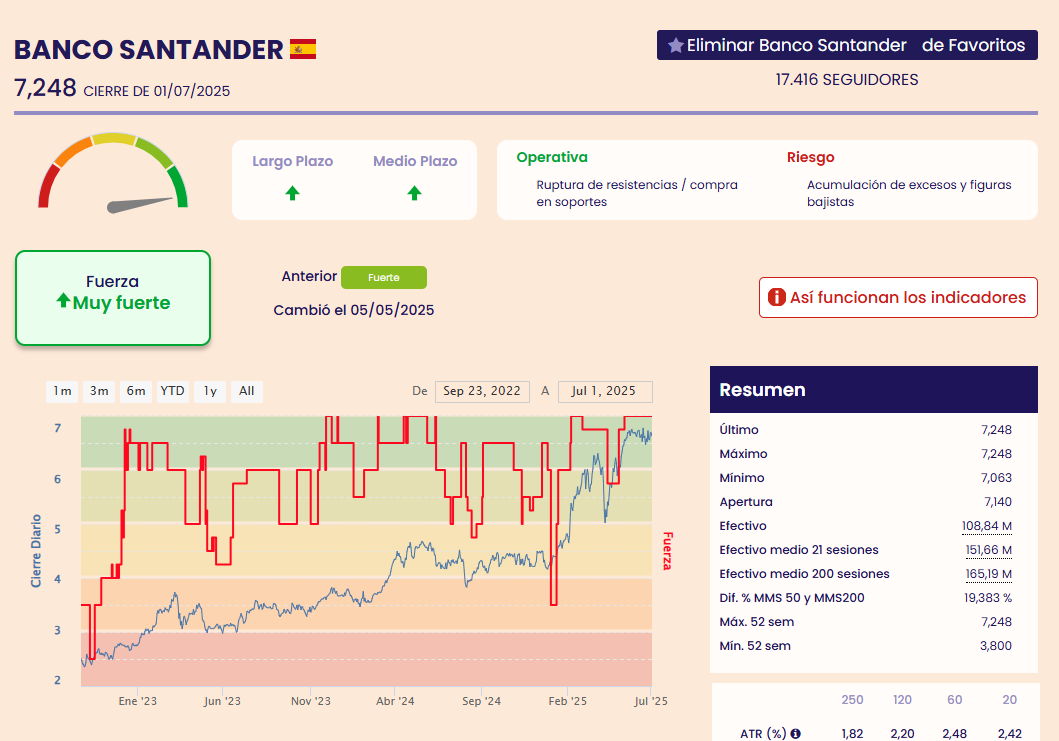Click green arrow beside Muy fuerte
The image size is (1059, 741).
pyautogui.click(x=63, y=301)
